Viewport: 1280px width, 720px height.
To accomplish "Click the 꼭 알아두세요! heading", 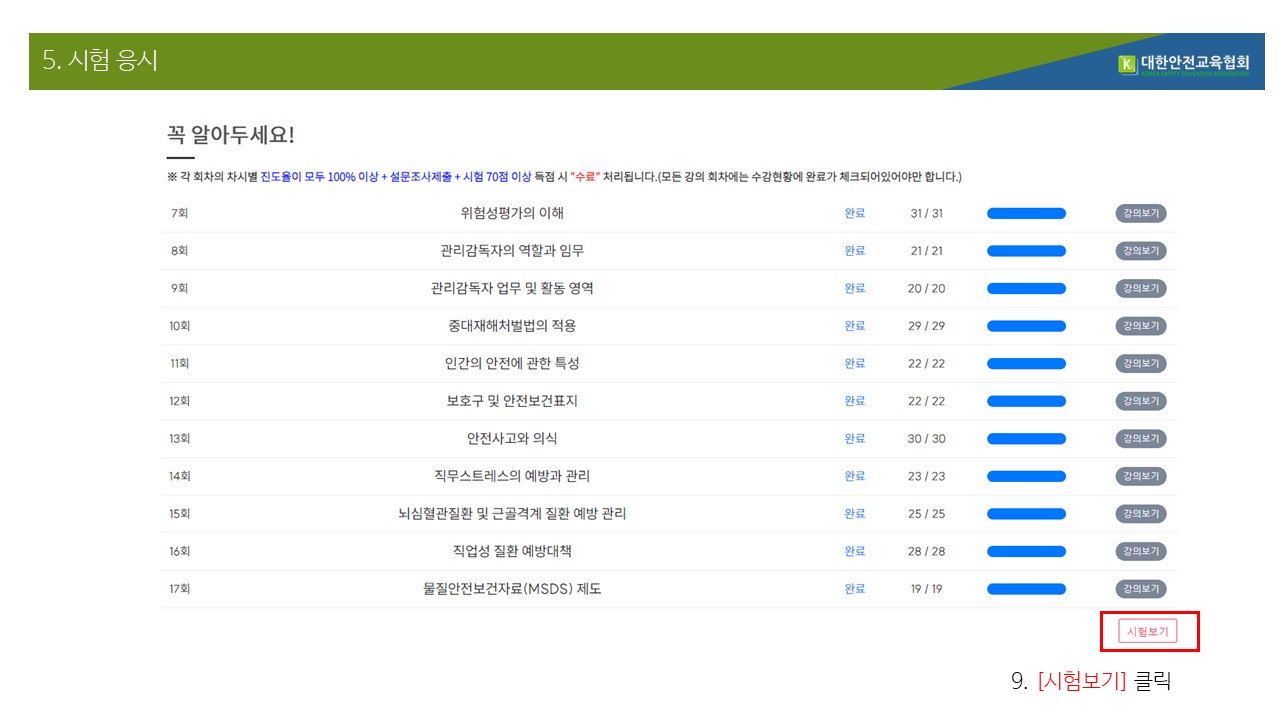I will point(231,135).
